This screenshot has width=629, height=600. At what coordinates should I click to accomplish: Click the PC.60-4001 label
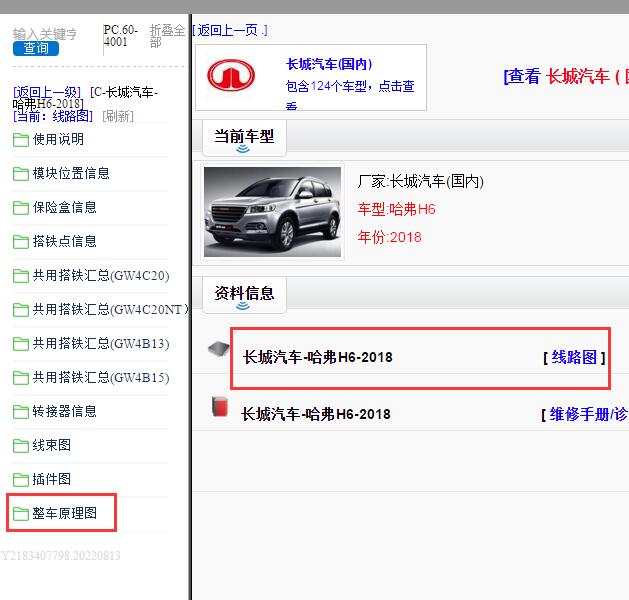pyautogui.click(x=121, y=36)
